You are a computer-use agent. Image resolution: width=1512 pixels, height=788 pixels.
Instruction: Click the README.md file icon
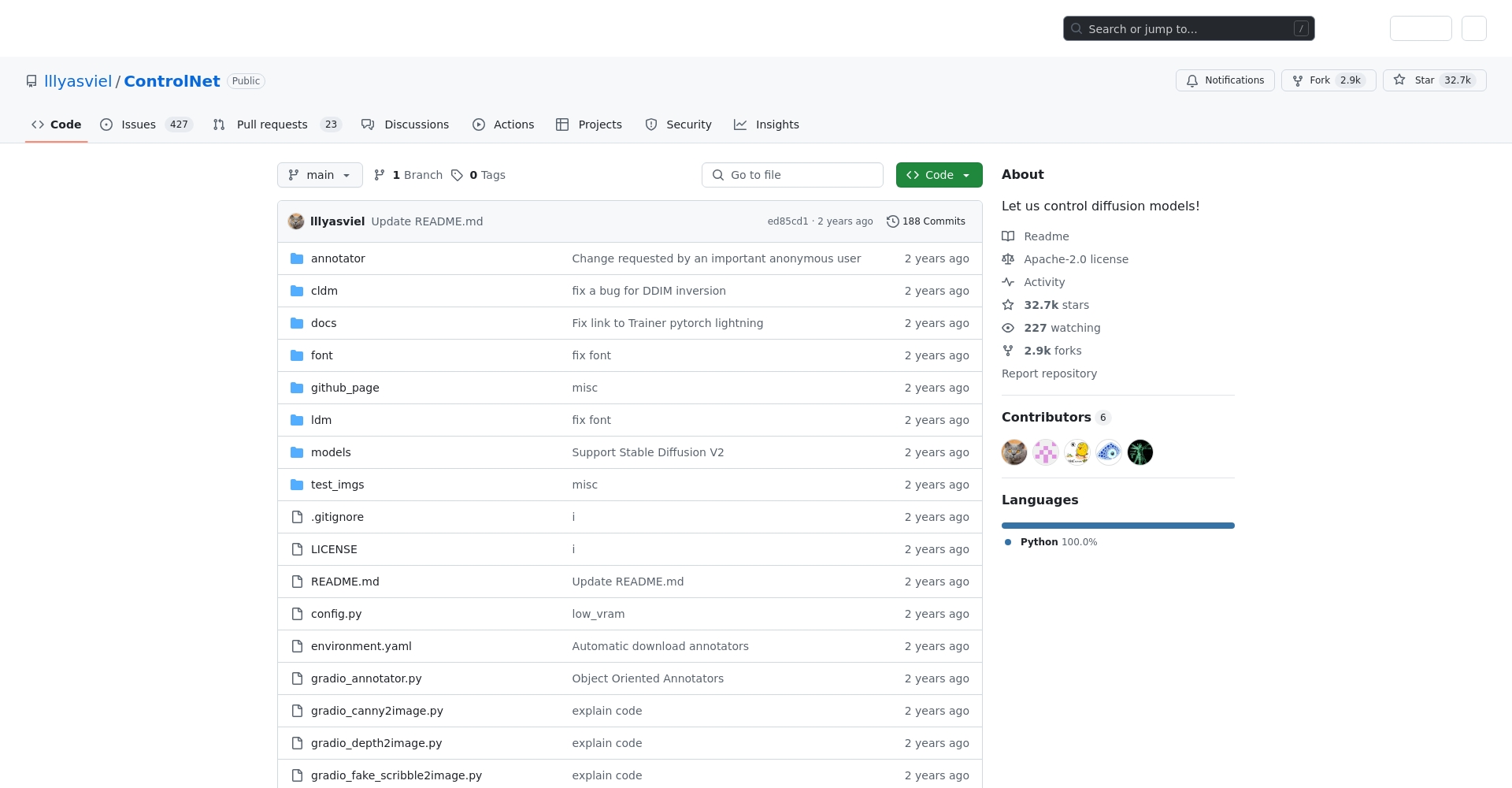297,582
